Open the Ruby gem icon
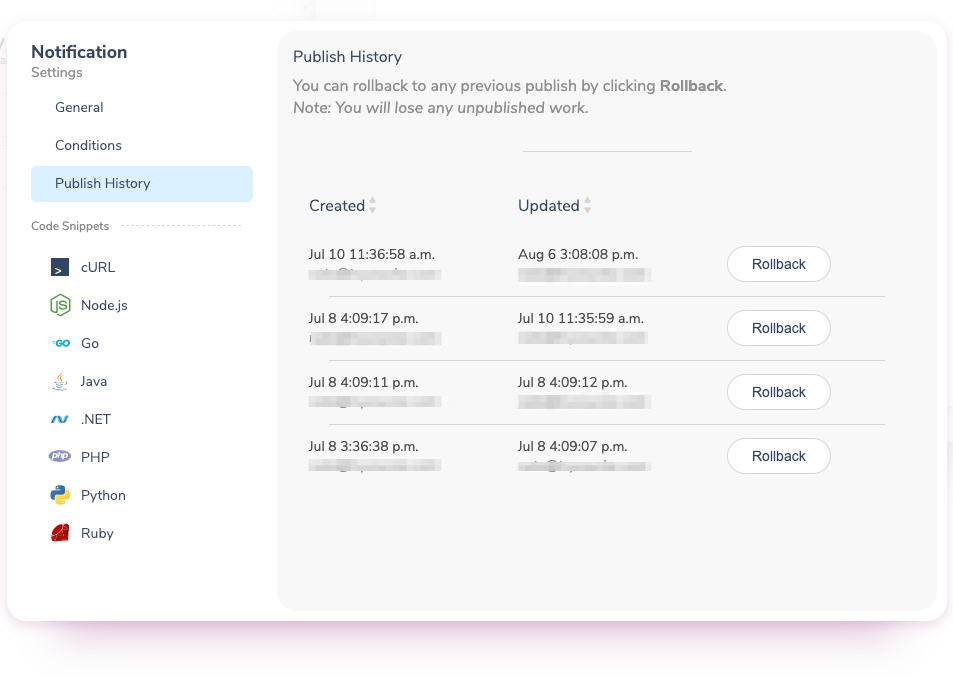The height and width of the screenshot is (677, 953). 60,533
